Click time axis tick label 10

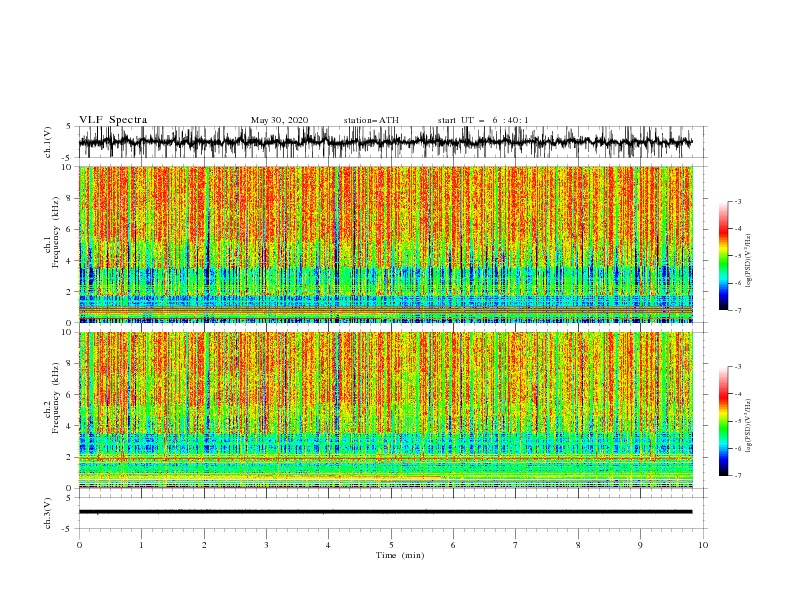(703, 545)
